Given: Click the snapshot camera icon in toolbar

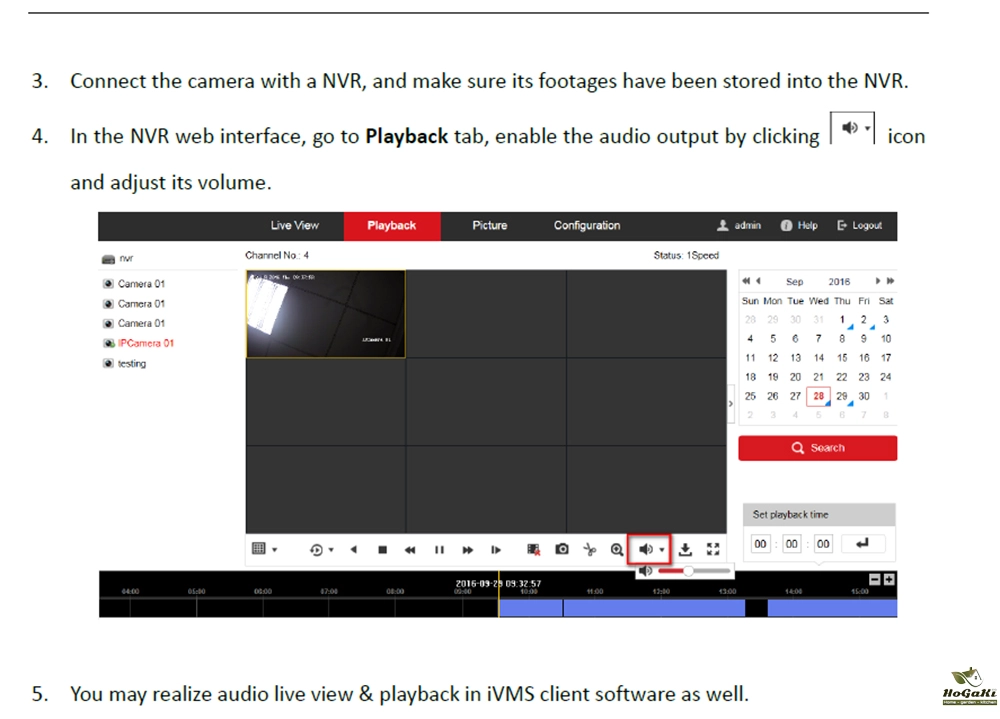Looking at the screenshot, I should tap(562, 549).
